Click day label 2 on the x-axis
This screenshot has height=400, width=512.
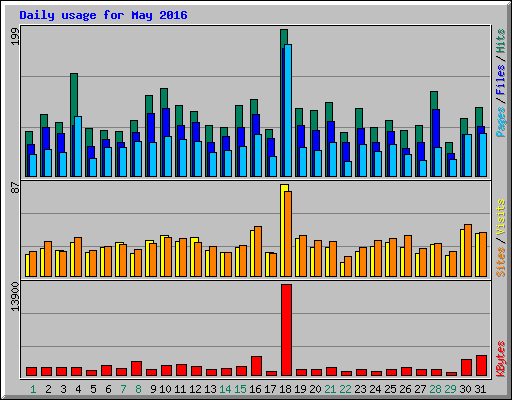48,389
